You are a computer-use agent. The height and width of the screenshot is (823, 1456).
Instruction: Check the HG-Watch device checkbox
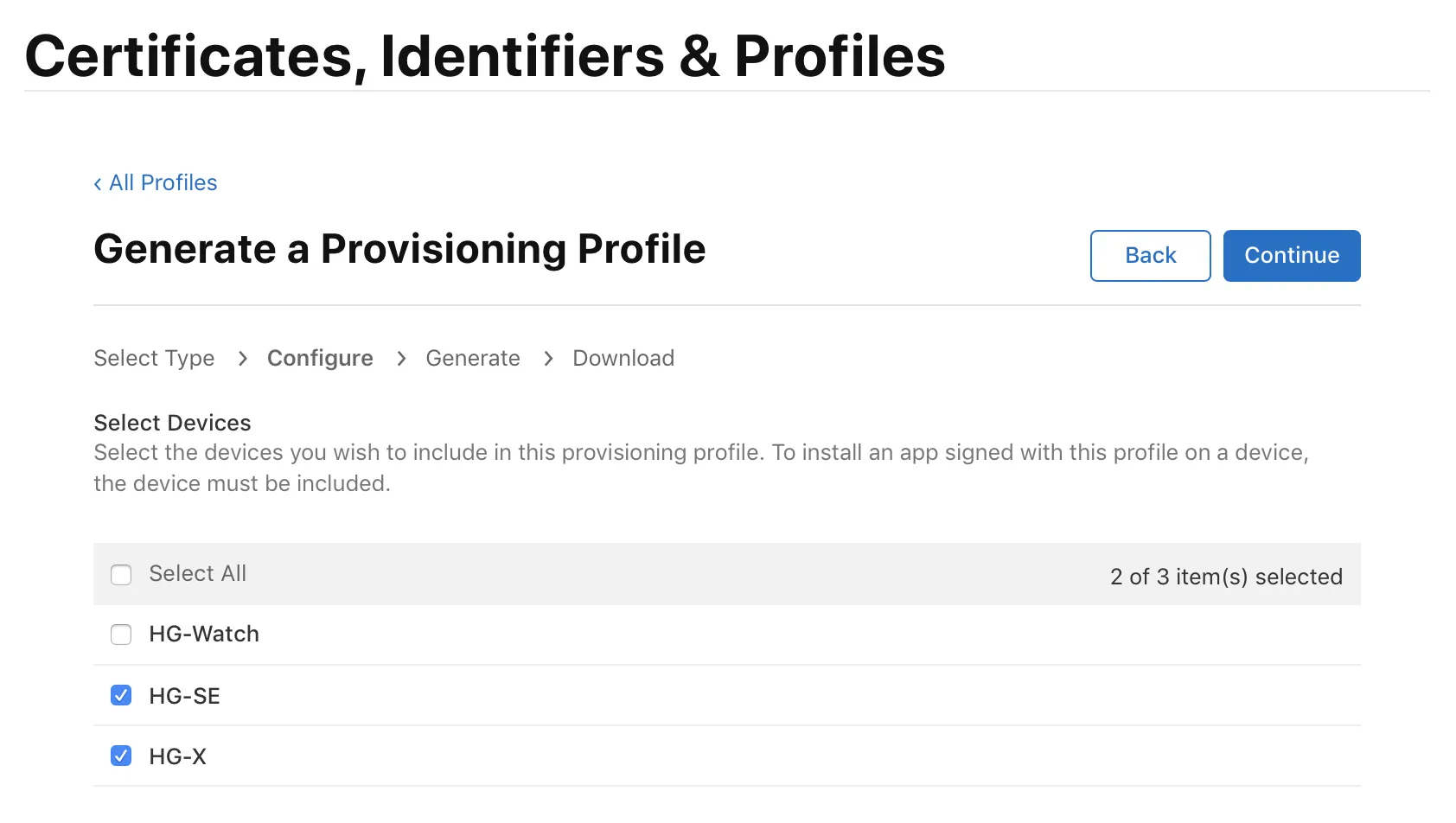[x=121, y=635]
